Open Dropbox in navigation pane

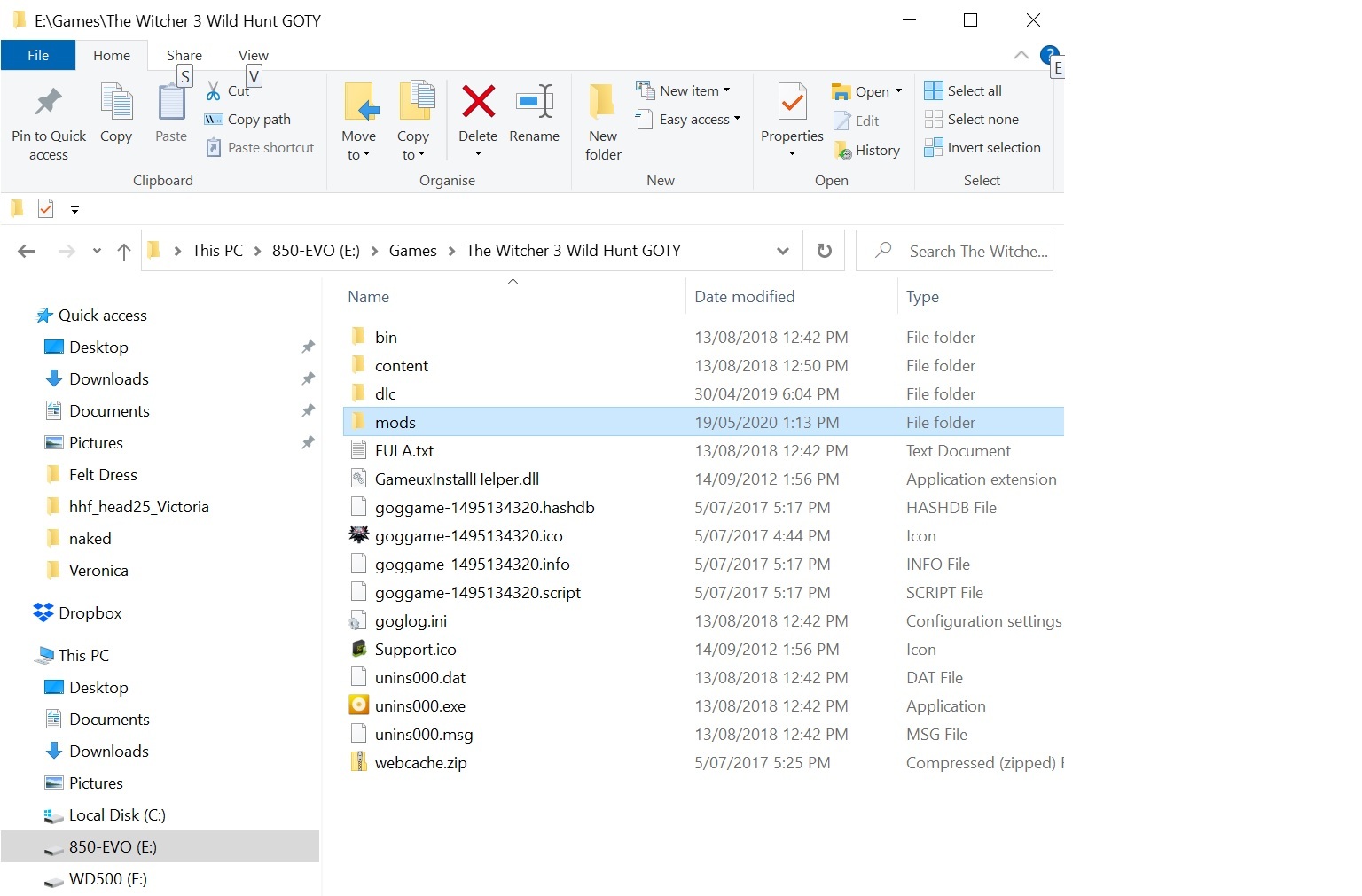78,612
